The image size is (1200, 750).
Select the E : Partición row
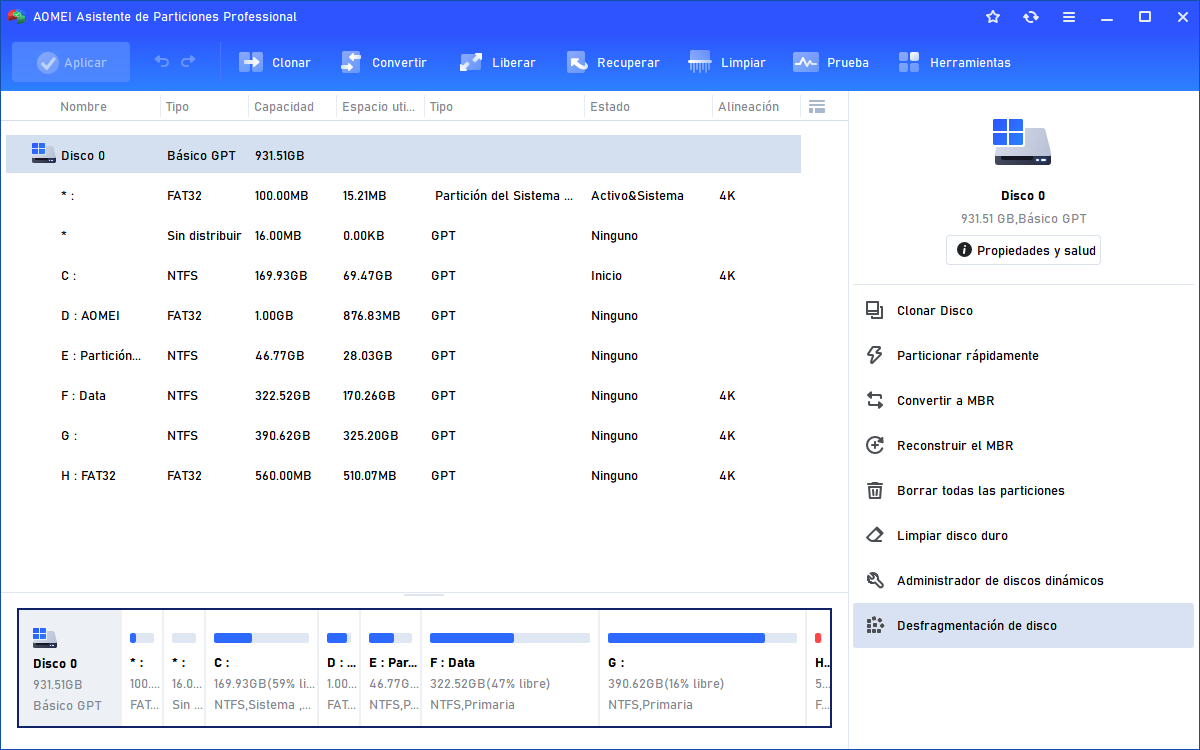(x=403, y=356)
